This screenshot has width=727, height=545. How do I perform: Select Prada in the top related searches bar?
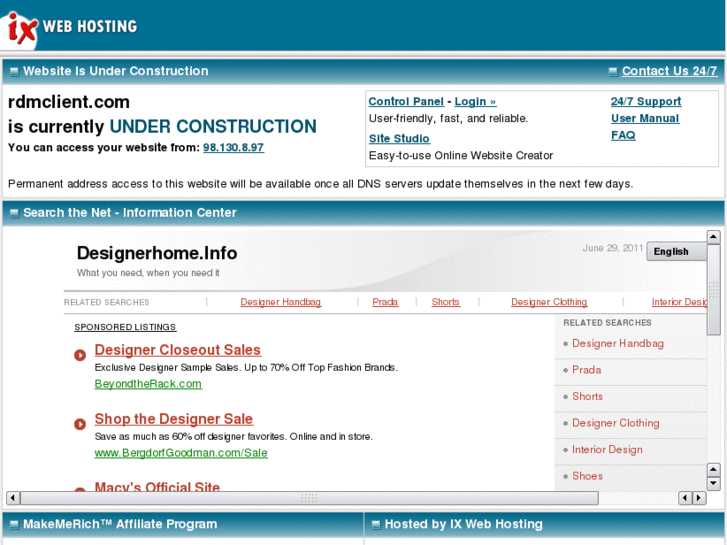point(385,302)
